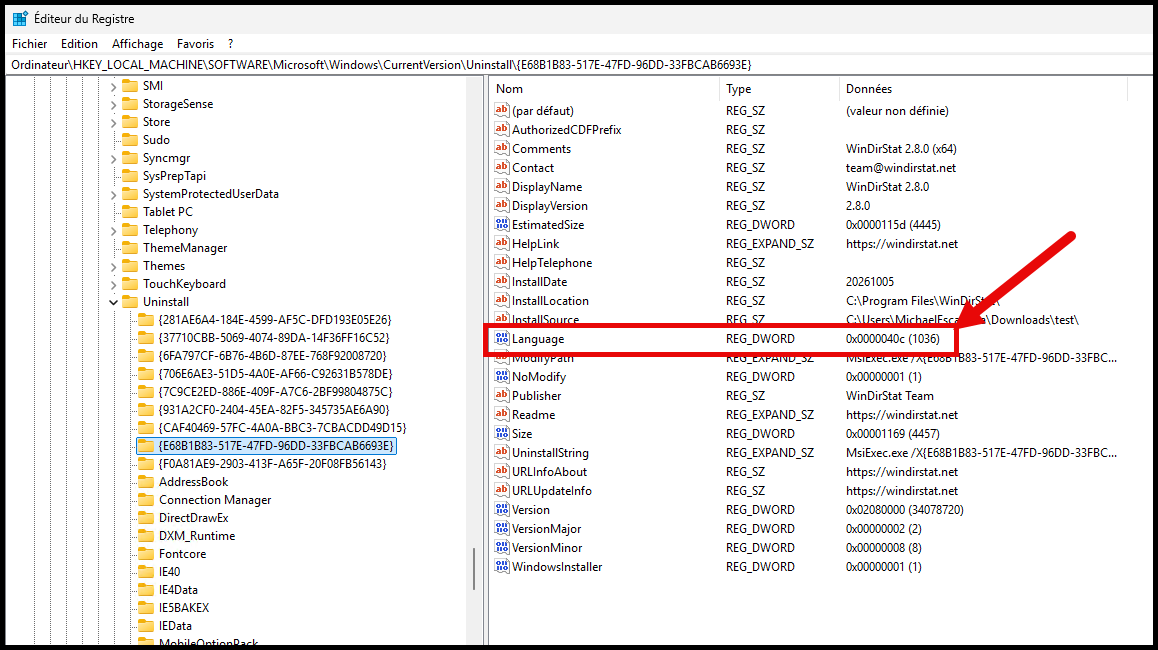Click the Publisher string value icon
This screenshot has height=650, width=1158.
tap(502, 395)
